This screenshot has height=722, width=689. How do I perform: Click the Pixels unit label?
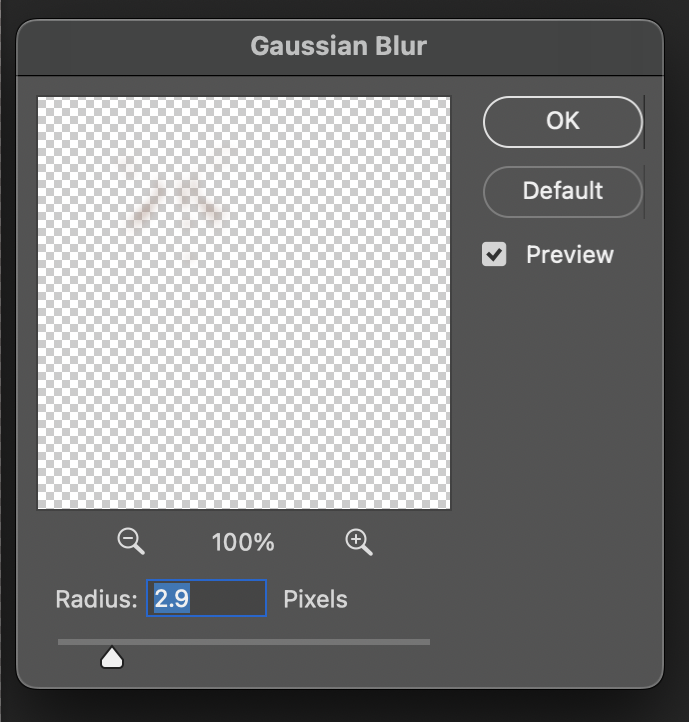click(316, 600)
